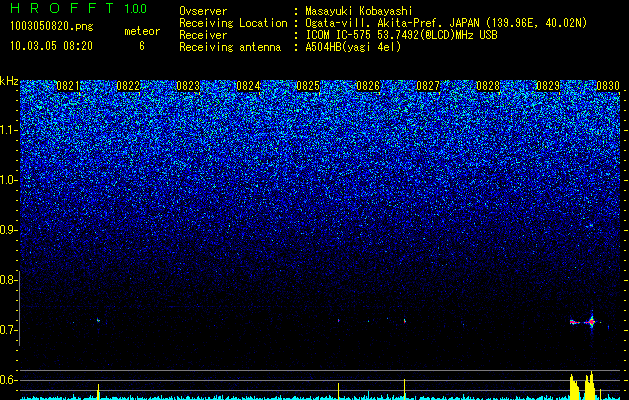The width and height of the screenshot is (629, 400).
Task: Click the 0822 time marker
Action: tap(128, 86)
